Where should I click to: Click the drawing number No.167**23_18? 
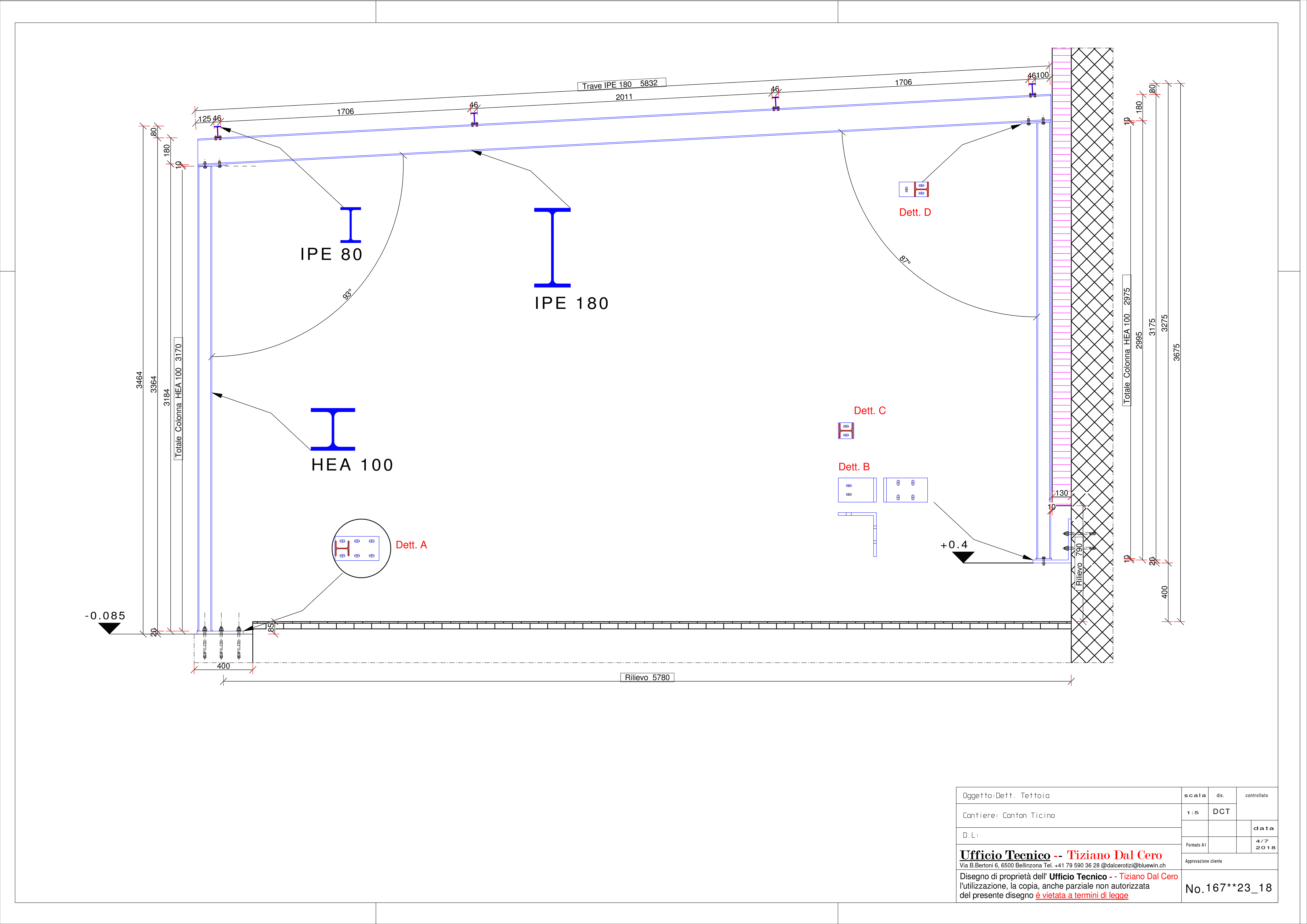pyautogui.click(x=1228, y=888)
